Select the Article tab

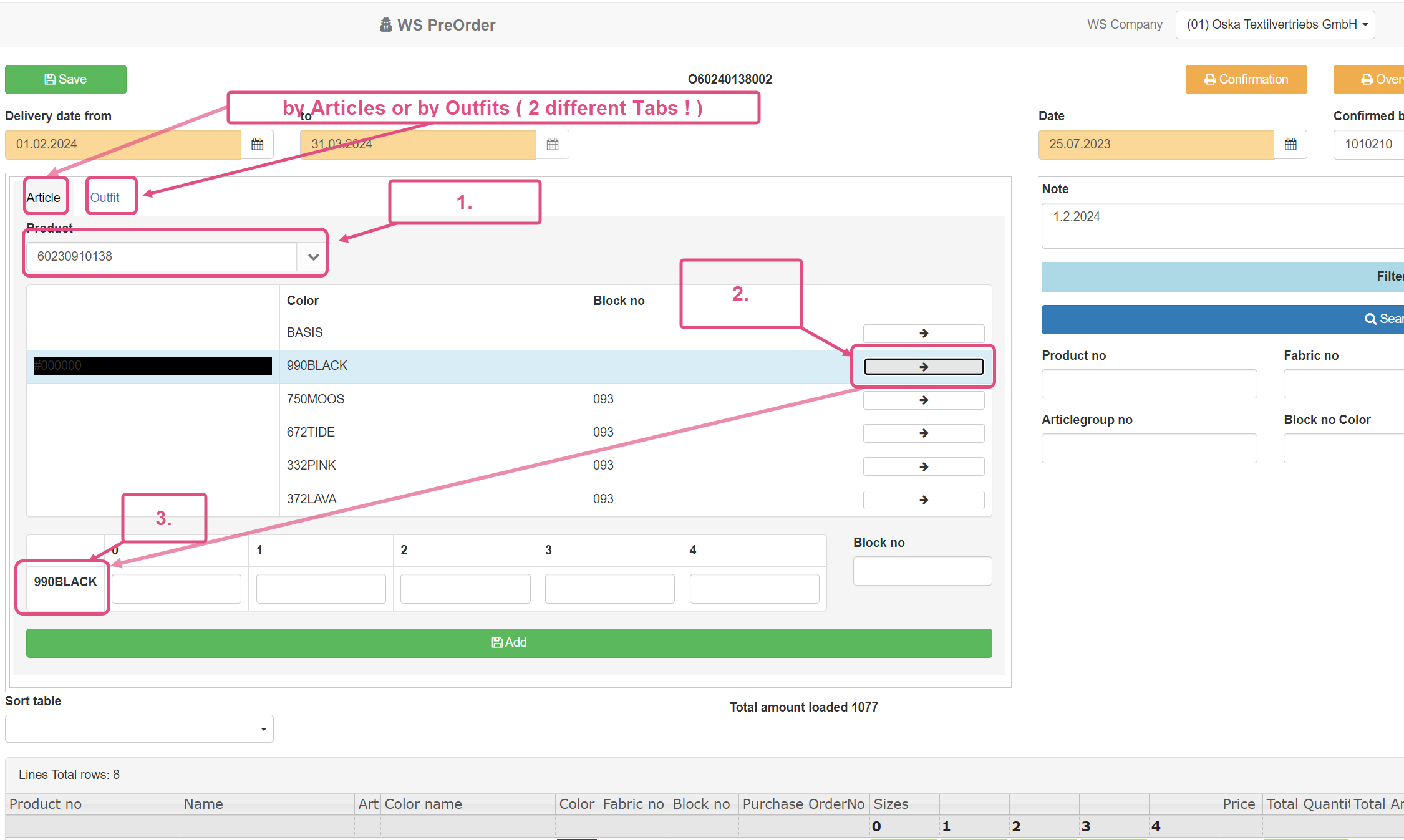44,198
